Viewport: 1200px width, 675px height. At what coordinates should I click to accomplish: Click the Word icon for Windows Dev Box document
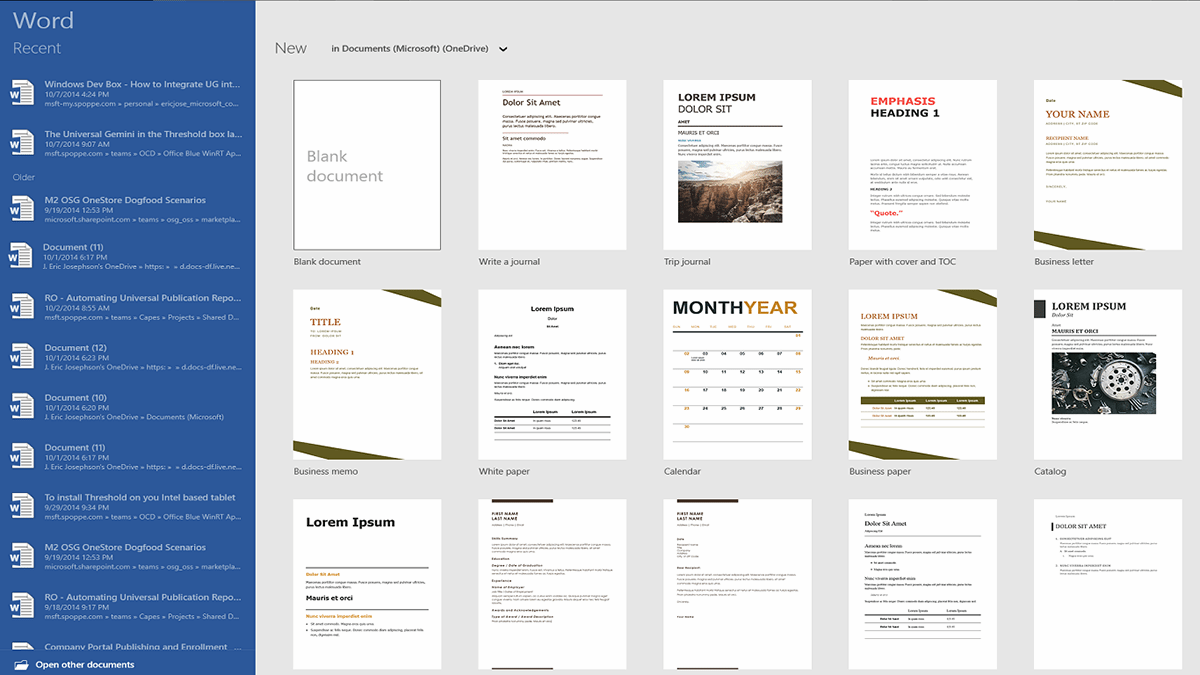coord(21,94)
